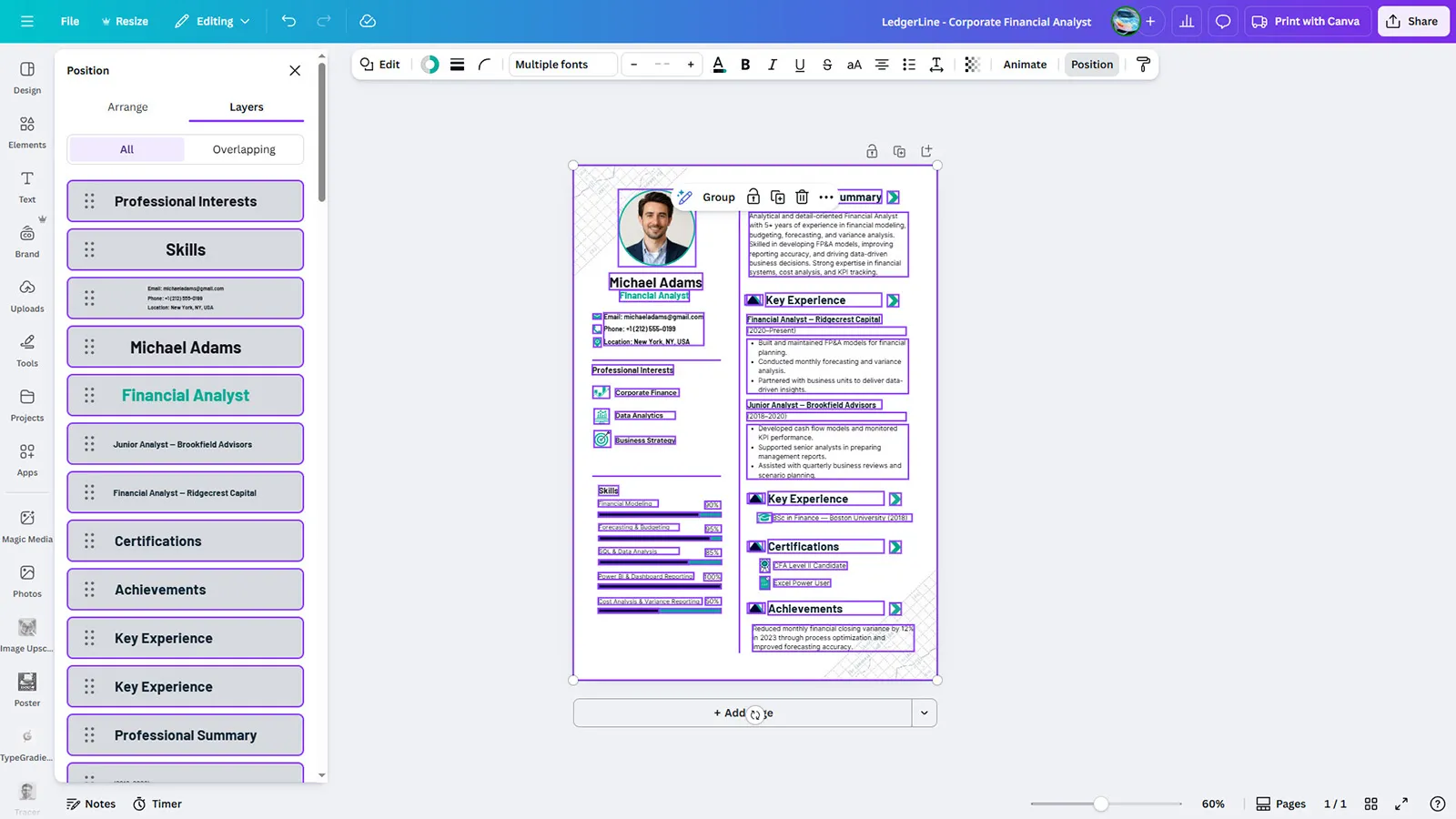Switch to the Arrange tab
Screen dimensions: 1456x819
click(127, 107)
